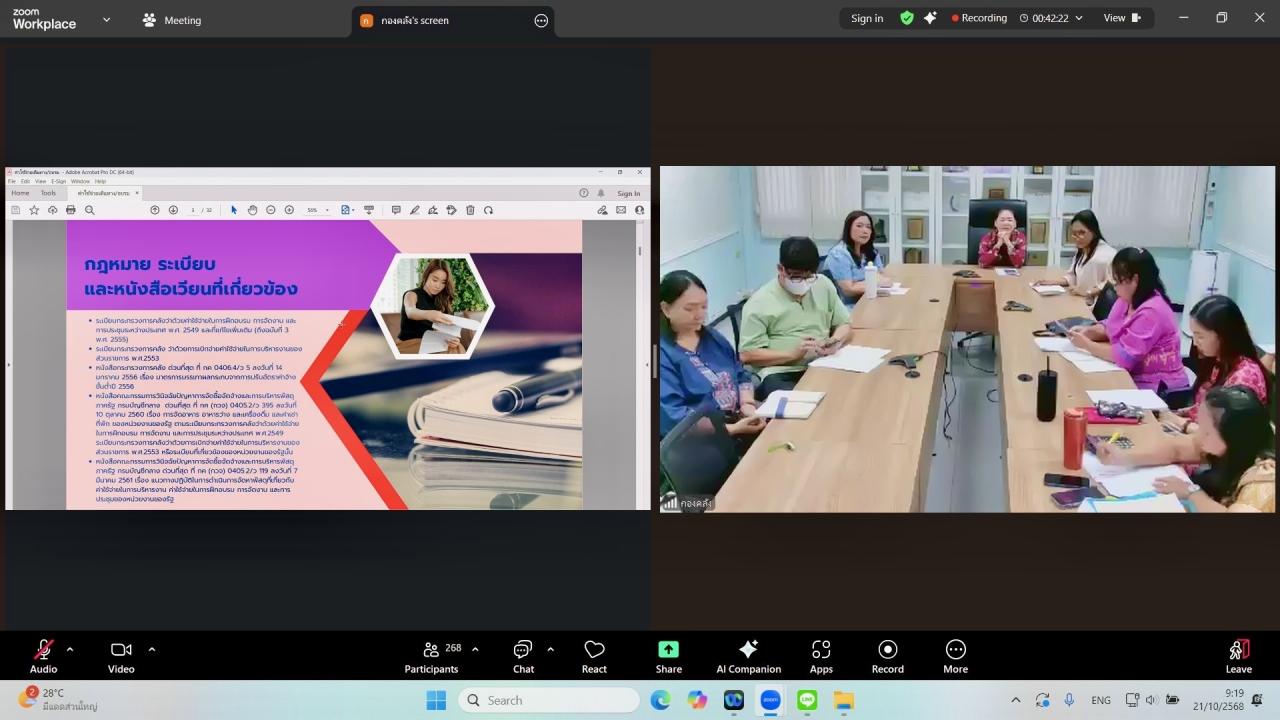
Task: Click the green Share screen button
Action: click(x=668, y=656)
